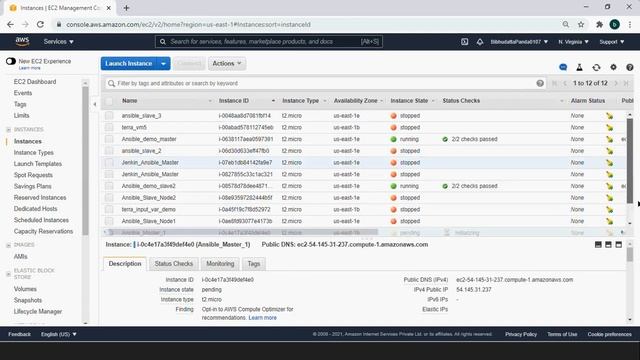
Task: Select checkbox for ansible_slave_2
Action: [x=109, y=151]
